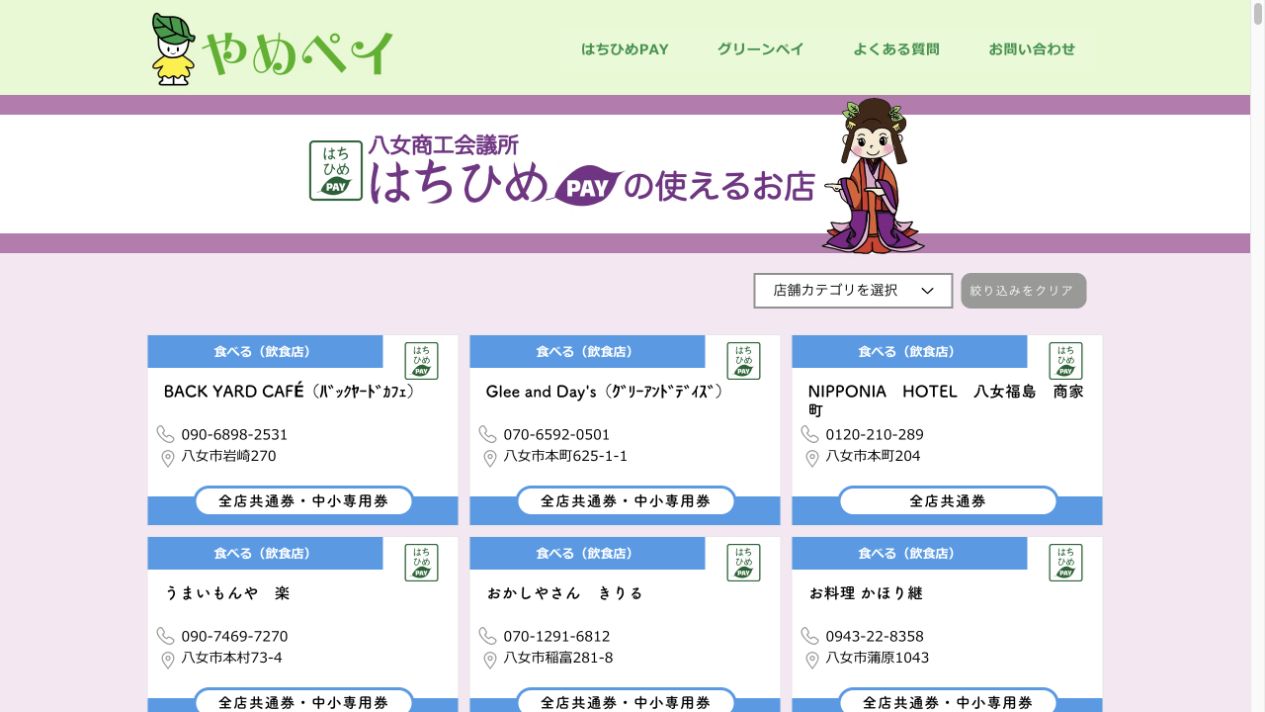The image size is (1265, 712).
Task: Click the 全店共通券 label on the NIPPONIA HOTEL card
Action: click(x=948, y=501)
